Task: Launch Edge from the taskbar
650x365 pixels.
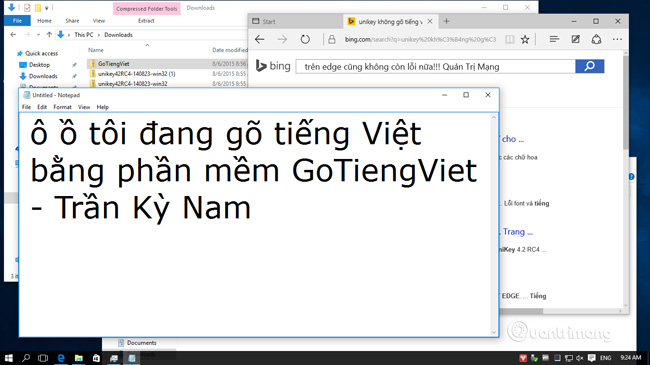Action: click(61, 358)
